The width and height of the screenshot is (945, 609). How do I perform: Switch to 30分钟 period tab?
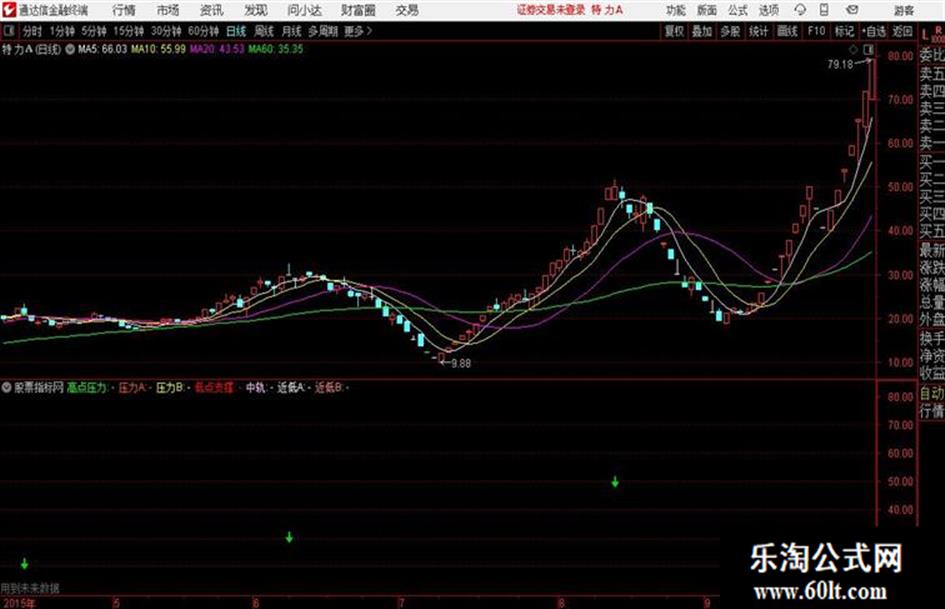coord(166,31)
